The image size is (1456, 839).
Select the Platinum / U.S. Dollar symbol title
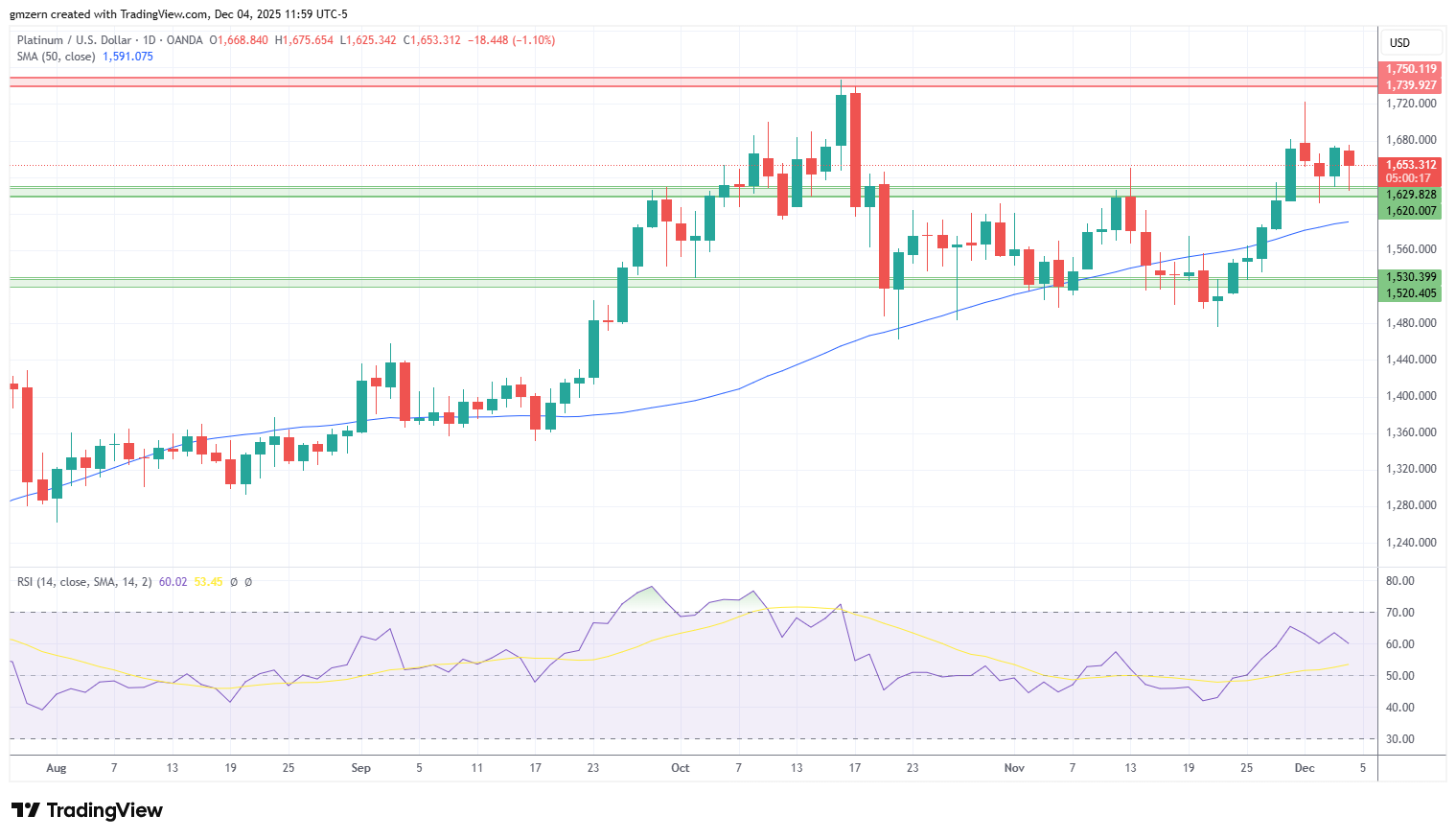pyautogui.click(x=74, y=40)
